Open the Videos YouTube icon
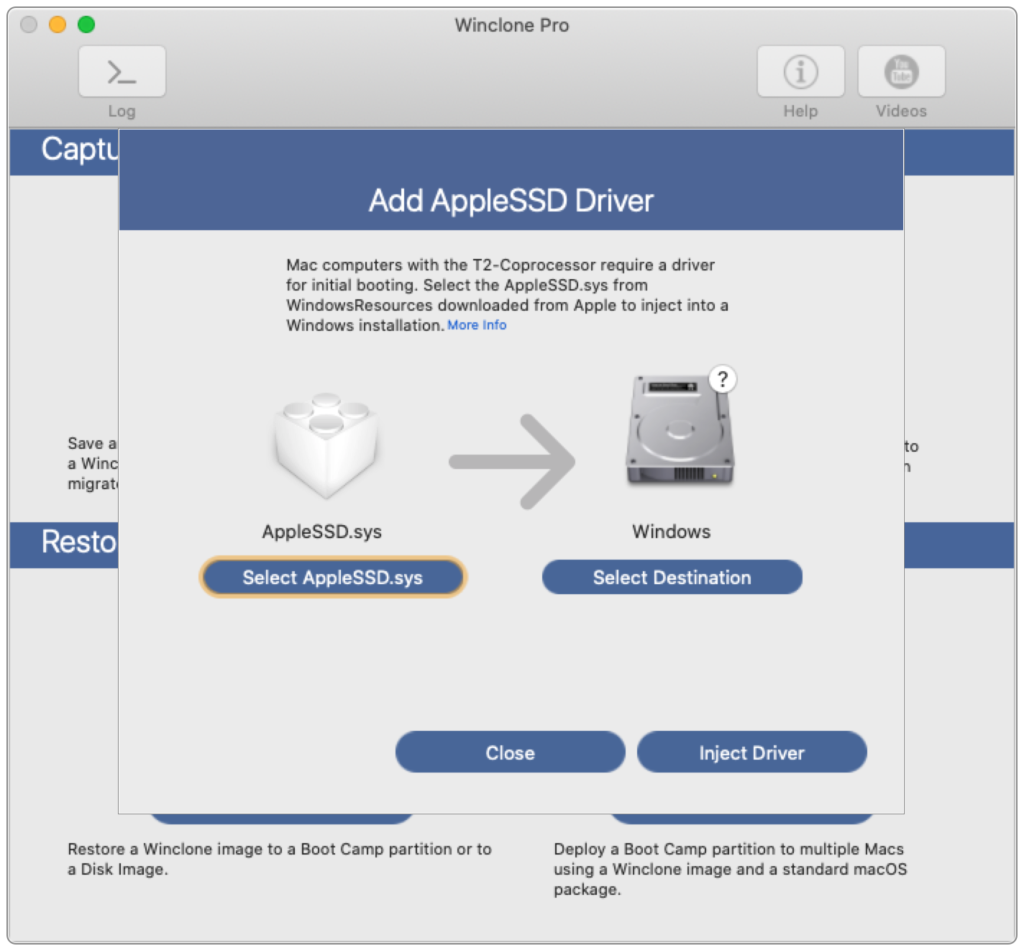Image resolution: width=1024 pixels, height=951 pixels. pyautogui.click(x=901, y=71)
